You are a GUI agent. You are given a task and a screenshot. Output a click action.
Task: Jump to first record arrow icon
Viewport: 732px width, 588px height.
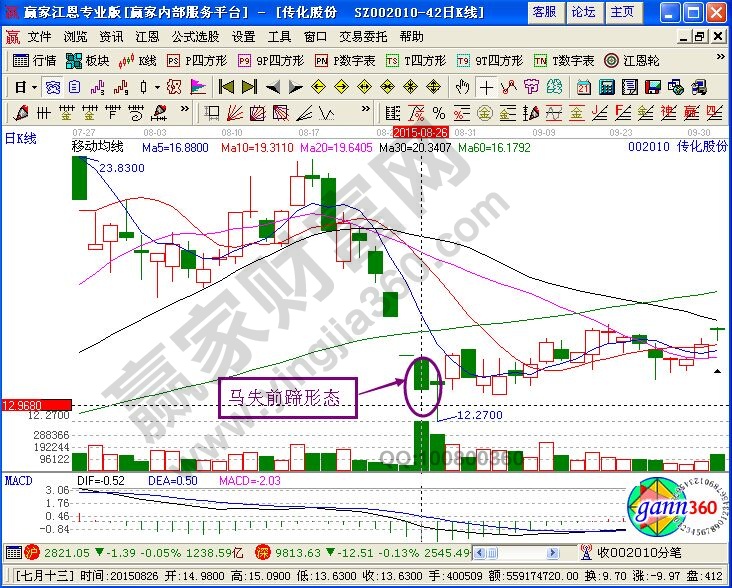226,87
